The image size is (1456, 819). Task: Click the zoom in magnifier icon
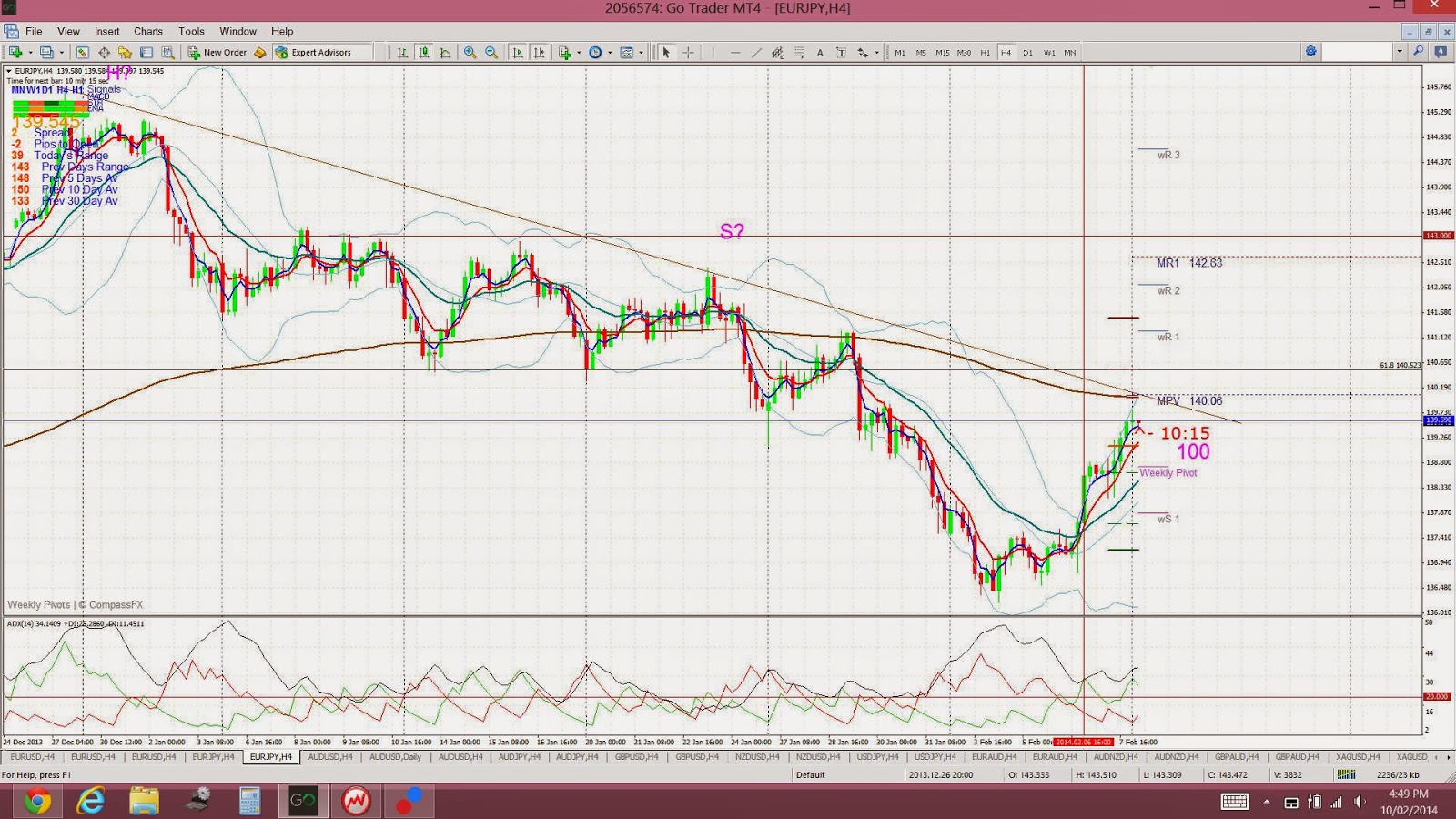coord(470,53)
